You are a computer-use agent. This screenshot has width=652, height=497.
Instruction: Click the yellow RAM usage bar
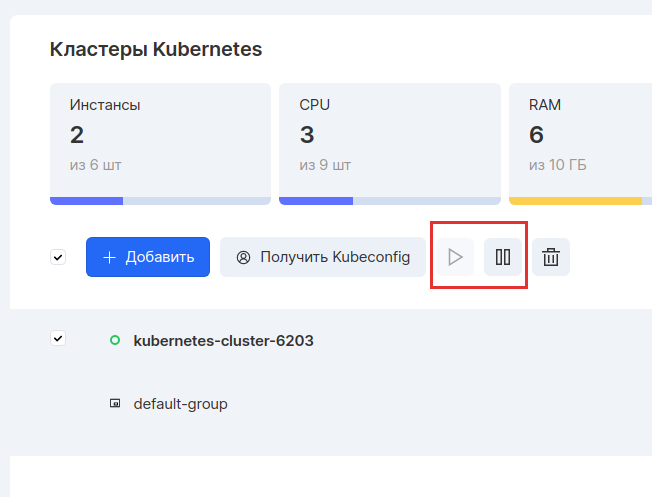coord(575,201)
